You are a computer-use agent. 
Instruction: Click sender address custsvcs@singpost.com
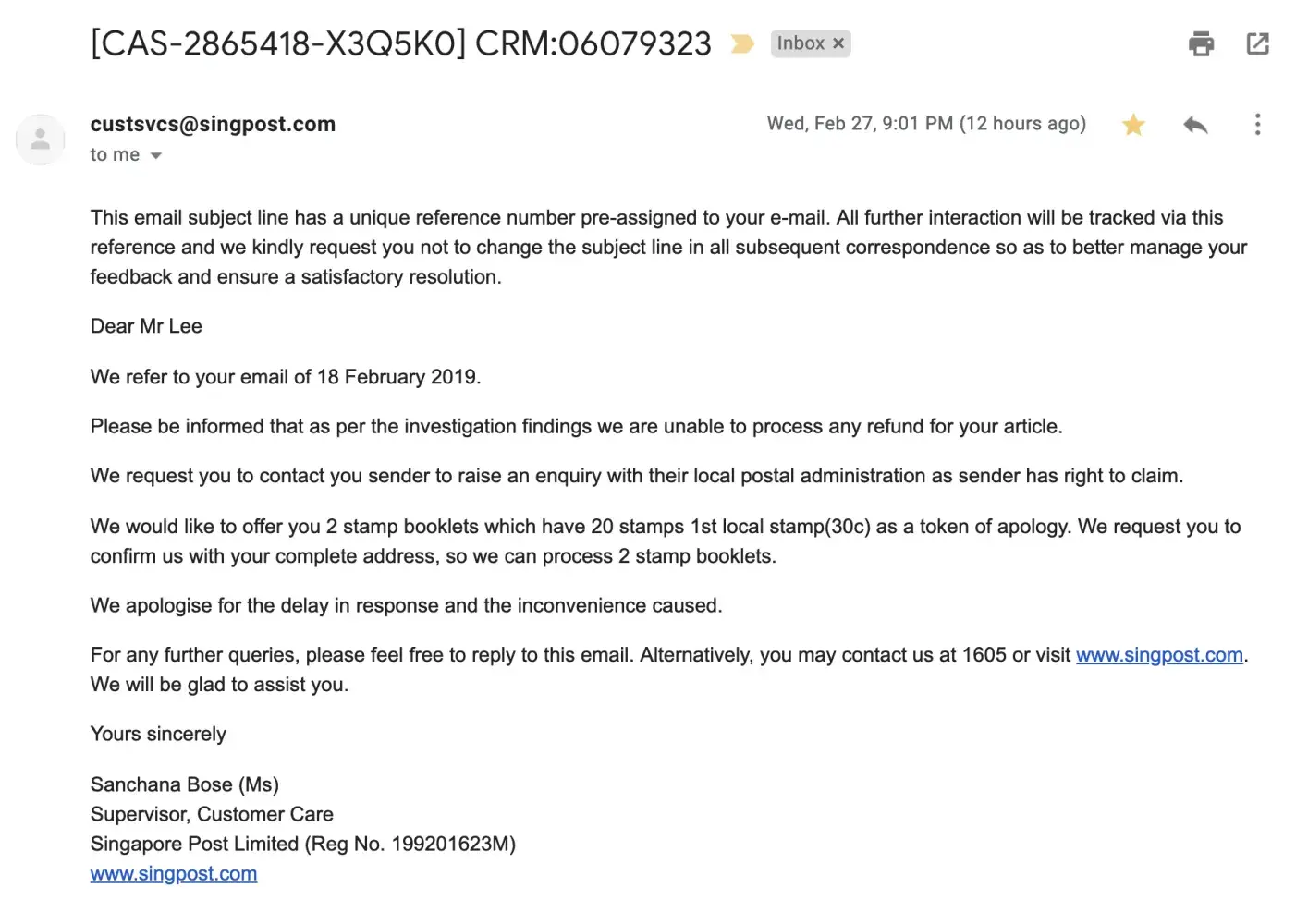(213, 124)
